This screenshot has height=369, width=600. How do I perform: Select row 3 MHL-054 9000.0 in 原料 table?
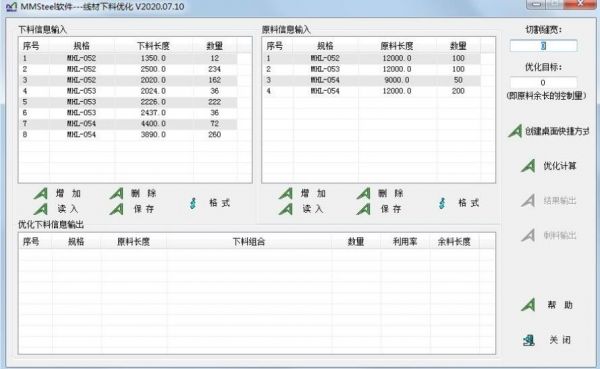372,80
